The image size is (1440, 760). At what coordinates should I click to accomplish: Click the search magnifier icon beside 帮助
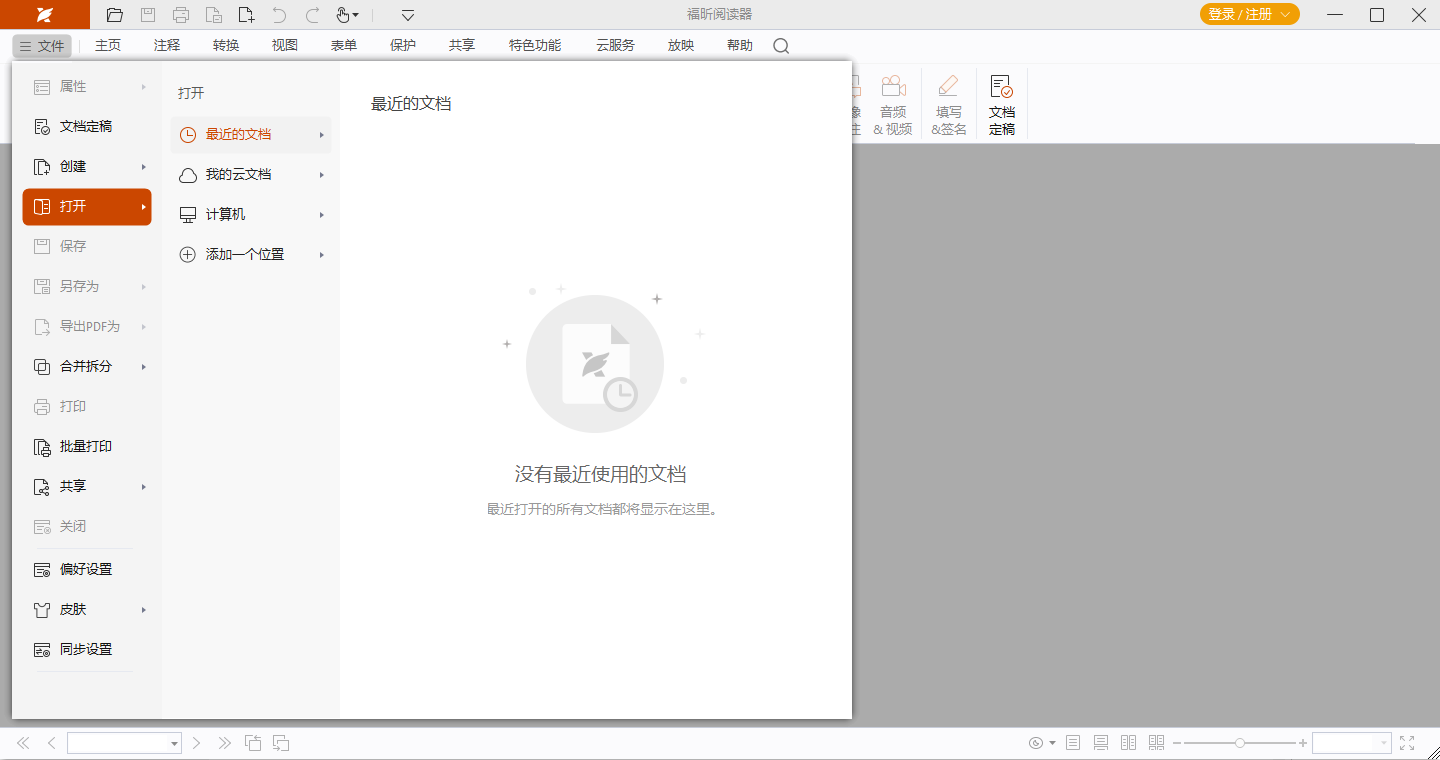pos(781,46)
